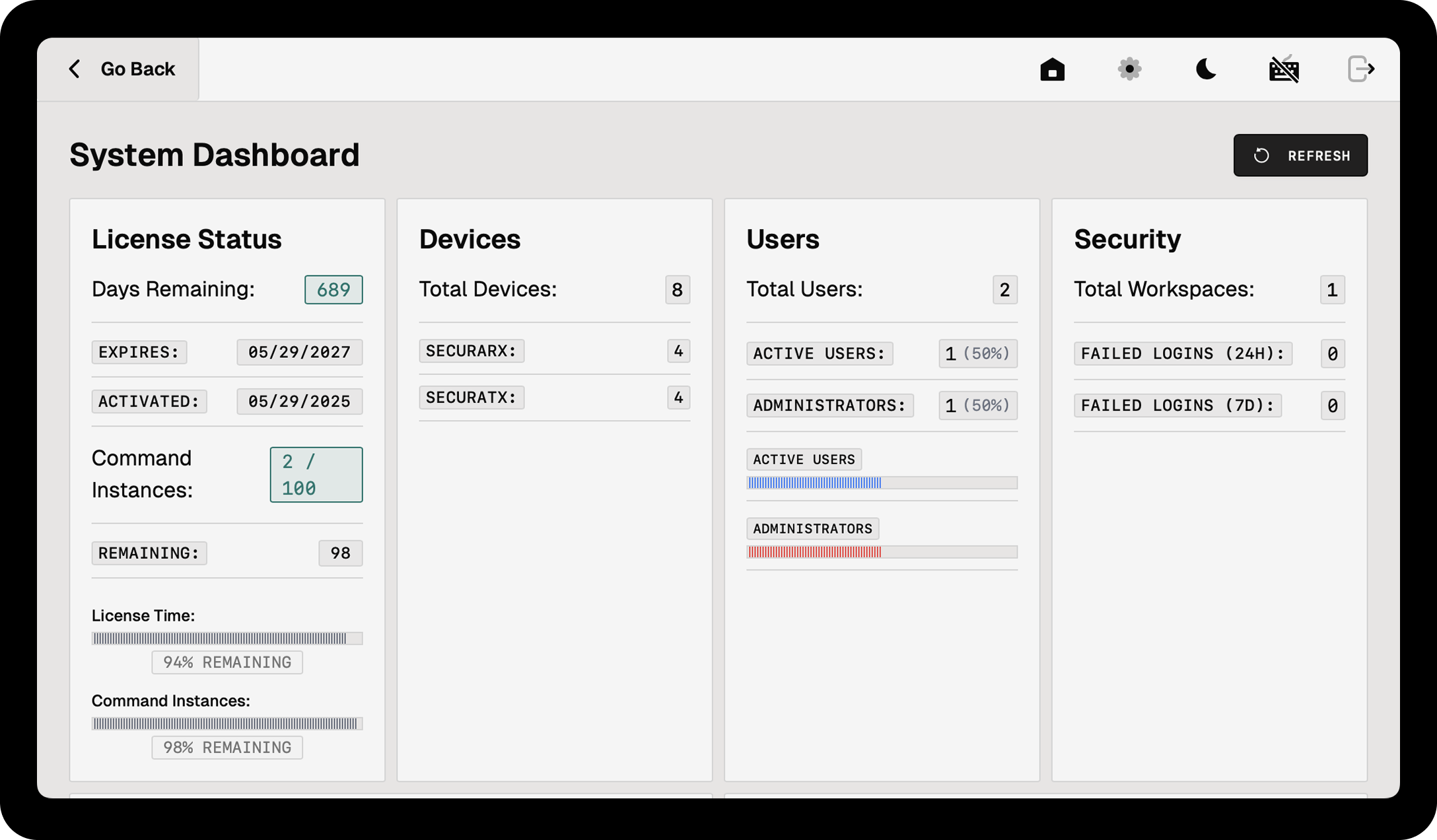Click the System Dashboard heading
Screen dimensions: 1437x840
(x=215, y=155)
